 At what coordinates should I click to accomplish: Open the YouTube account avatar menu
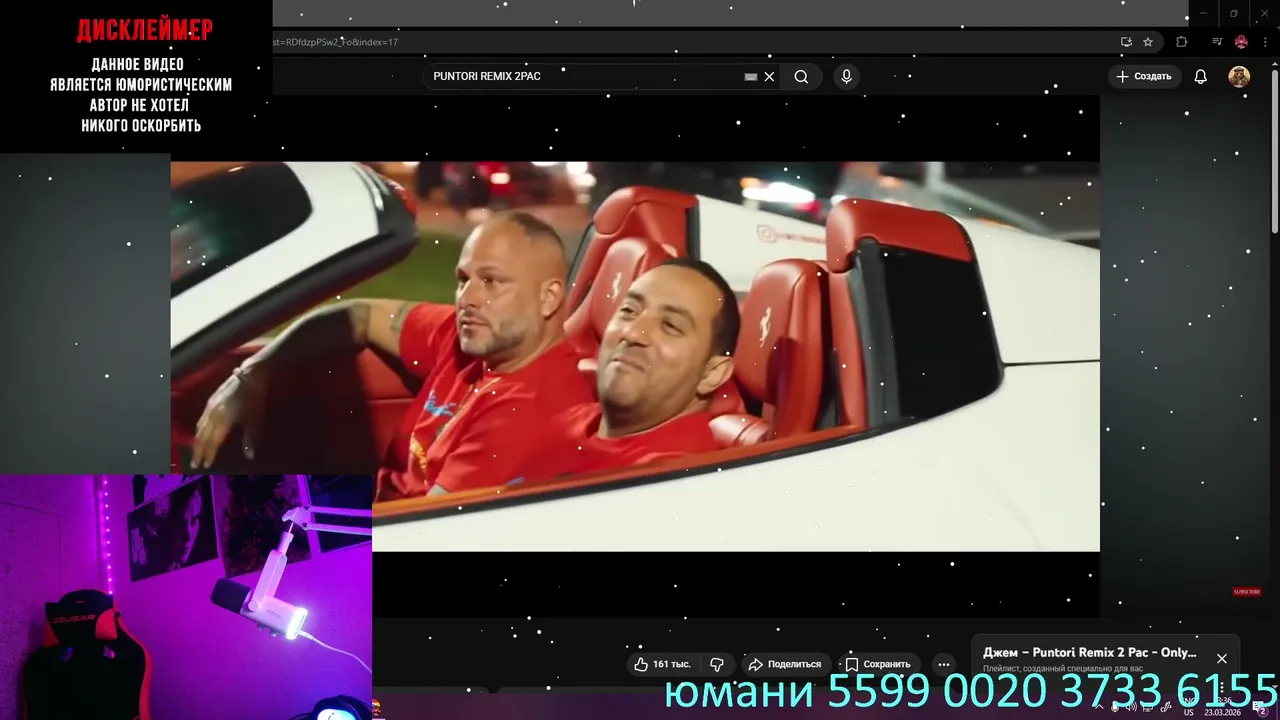point(1239,77)
